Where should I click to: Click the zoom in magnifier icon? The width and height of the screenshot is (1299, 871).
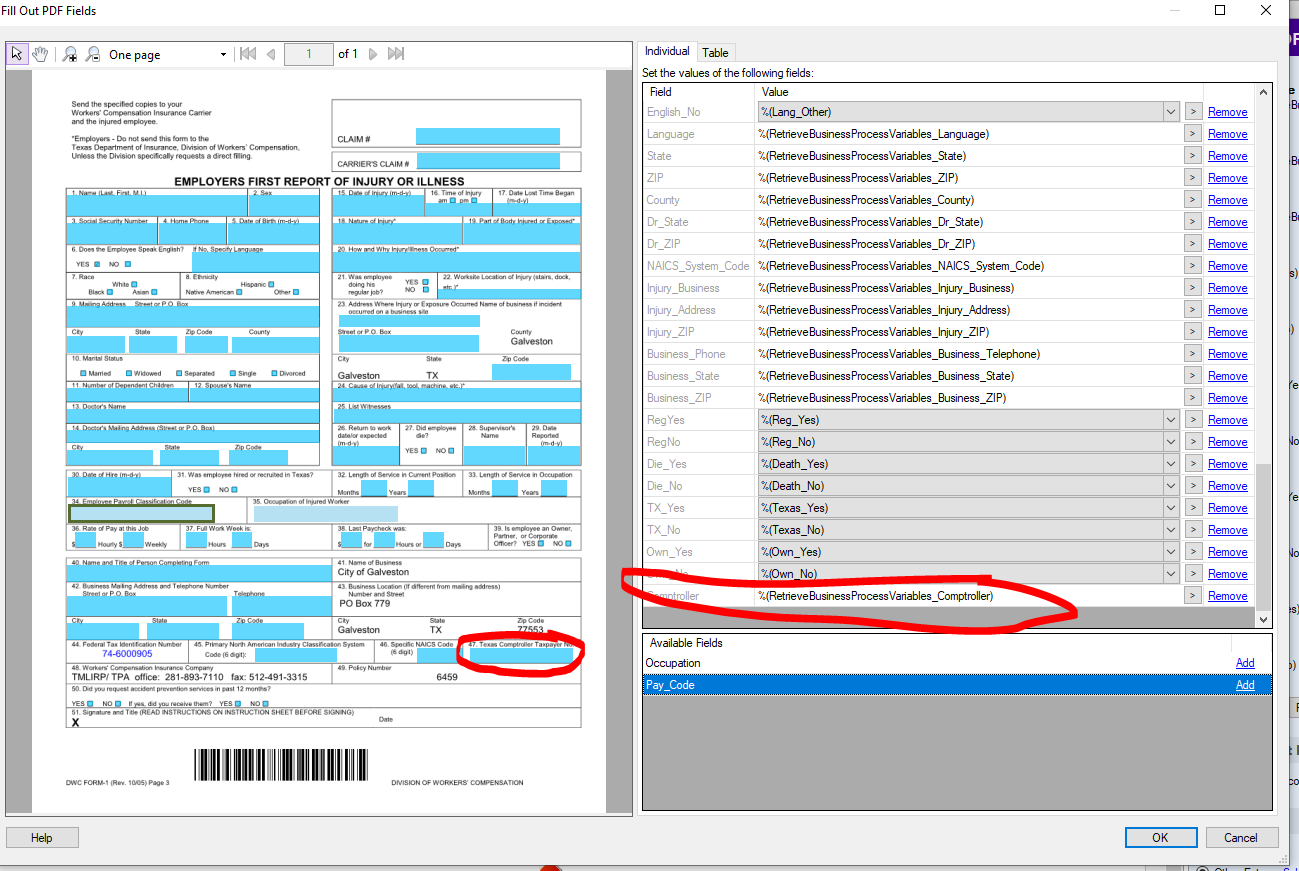click(70, 54)
